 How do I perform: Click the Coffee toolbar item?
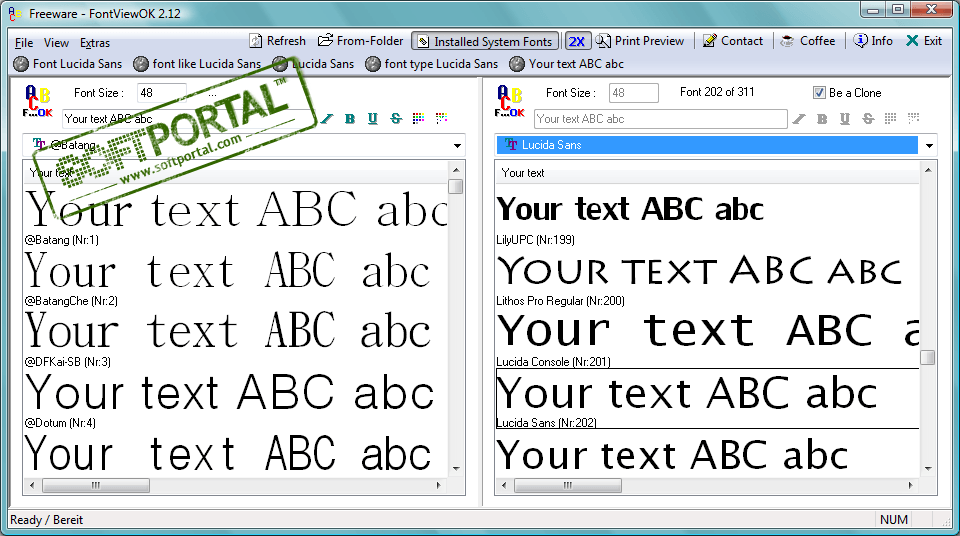coord(808,41)
